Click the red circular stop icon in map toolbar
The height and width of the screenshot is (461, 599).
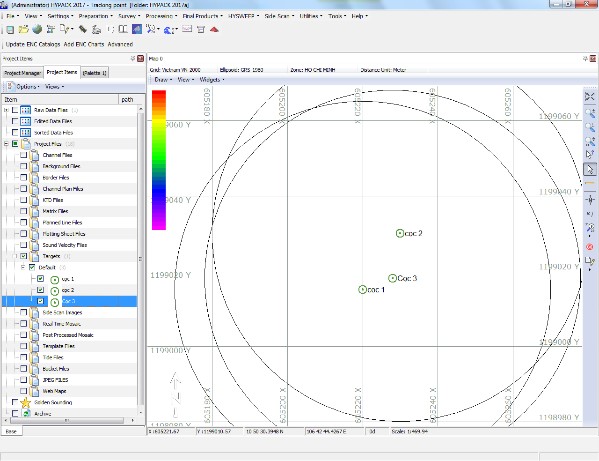pyautogui.click(x=589, y=247)
